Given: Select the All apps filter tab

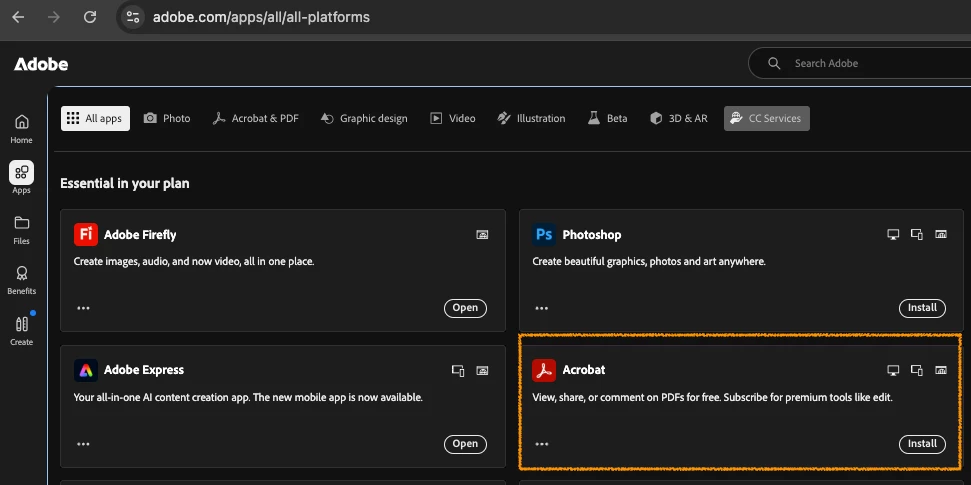Looking at the screenshot, I should pyautogui.click(x=95, y=118).
